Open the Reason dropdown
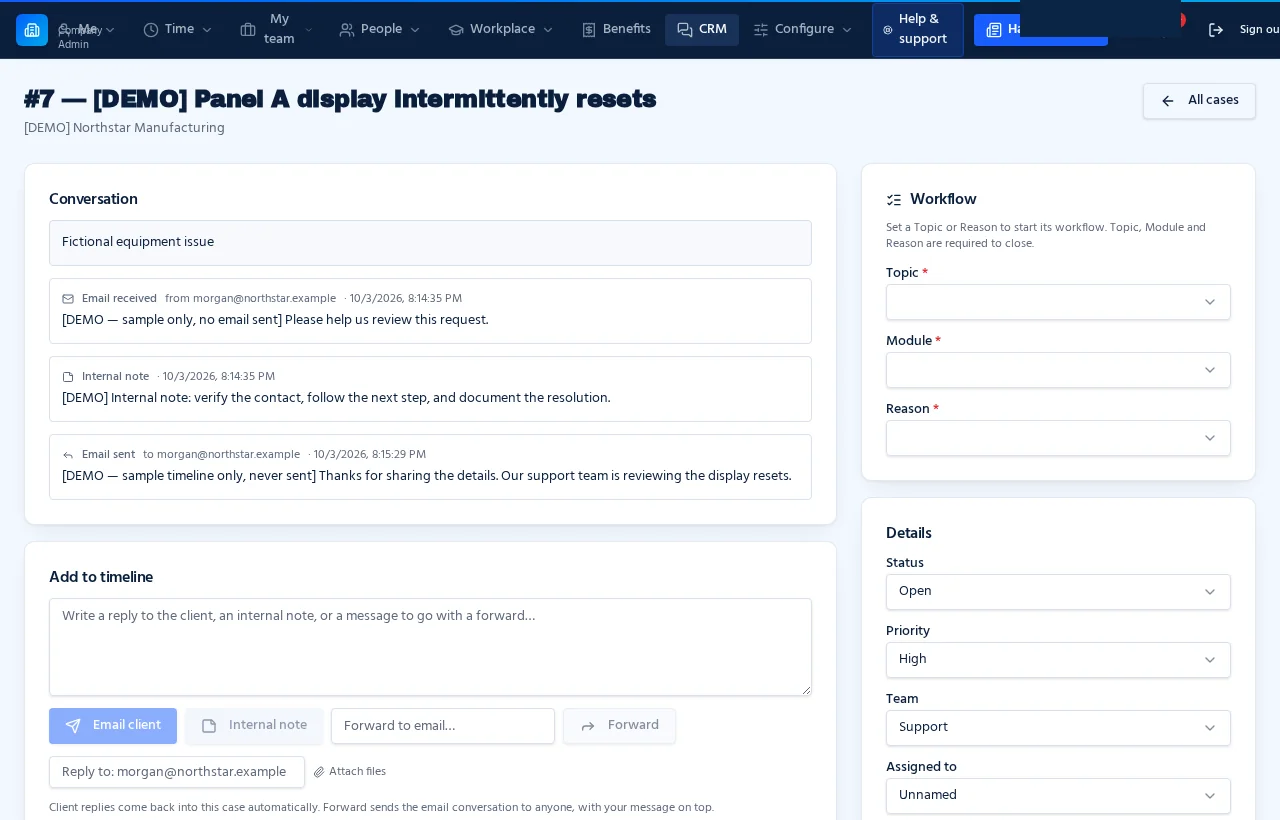This screenshot has height=820, width=1280. 1058,438
